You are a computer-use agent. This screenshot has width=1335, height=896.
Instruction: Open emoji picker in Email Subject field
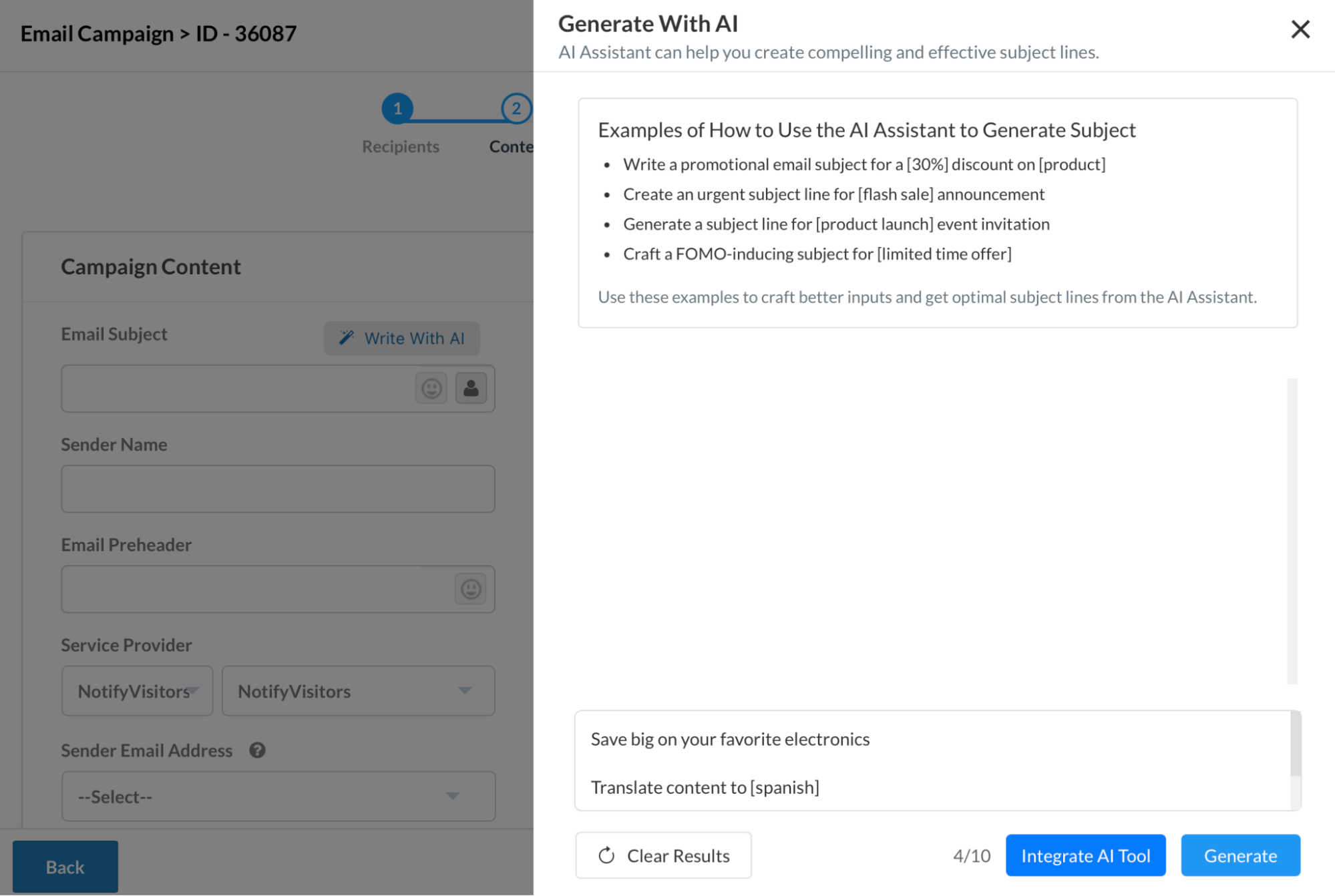(431, 389)
